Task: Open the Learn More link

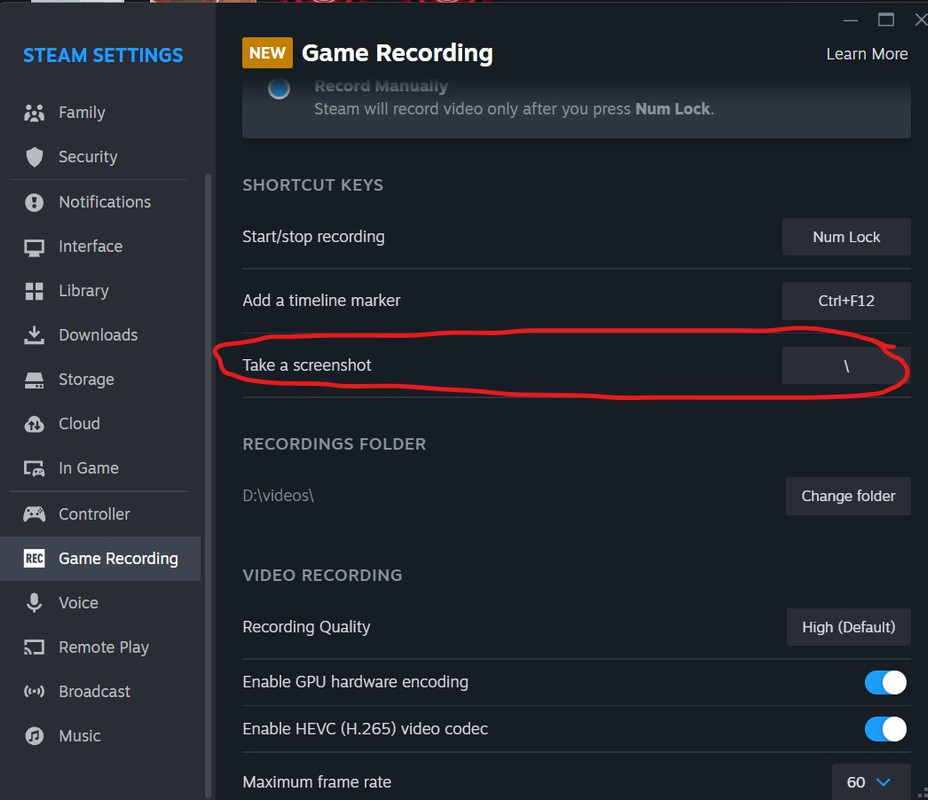Action: pyautogui.click(x=867, y=54)
